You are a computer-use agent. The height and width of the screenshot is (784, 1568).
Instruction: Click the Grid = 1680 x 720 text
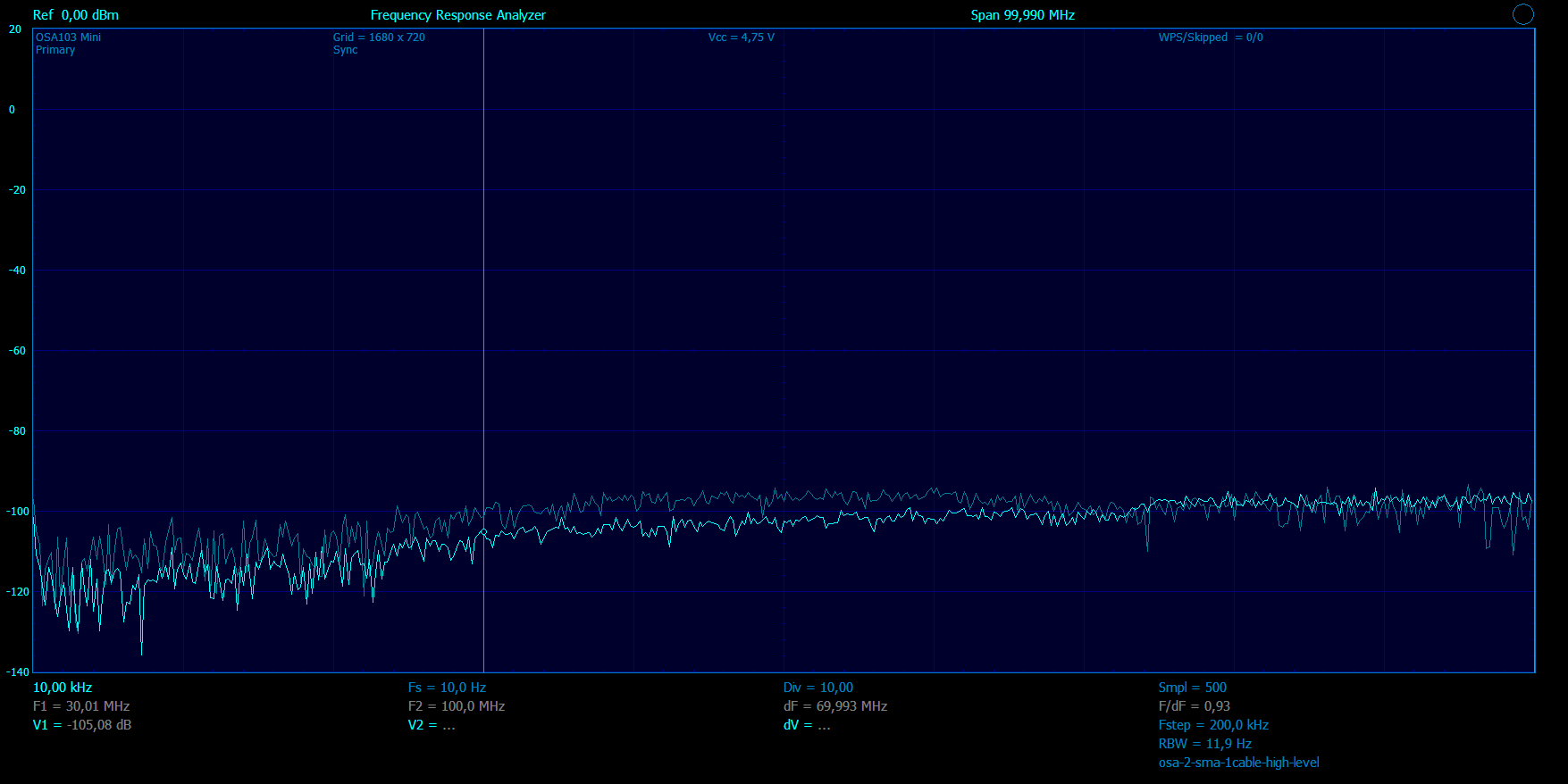pyautogui.click(x=379, y=38)
